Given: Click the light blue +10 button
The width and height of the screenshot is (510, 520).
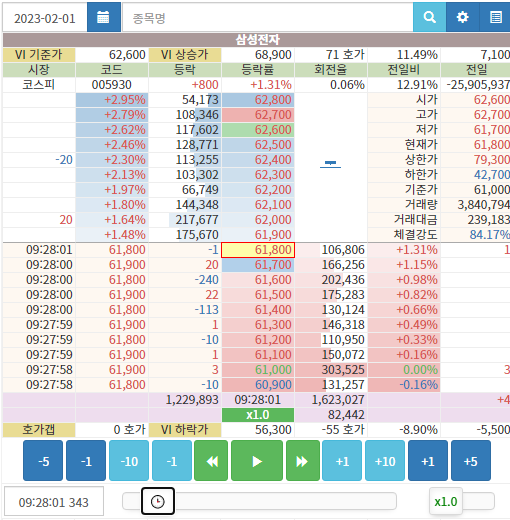Looking at the screenshot, I should (385, 461).
